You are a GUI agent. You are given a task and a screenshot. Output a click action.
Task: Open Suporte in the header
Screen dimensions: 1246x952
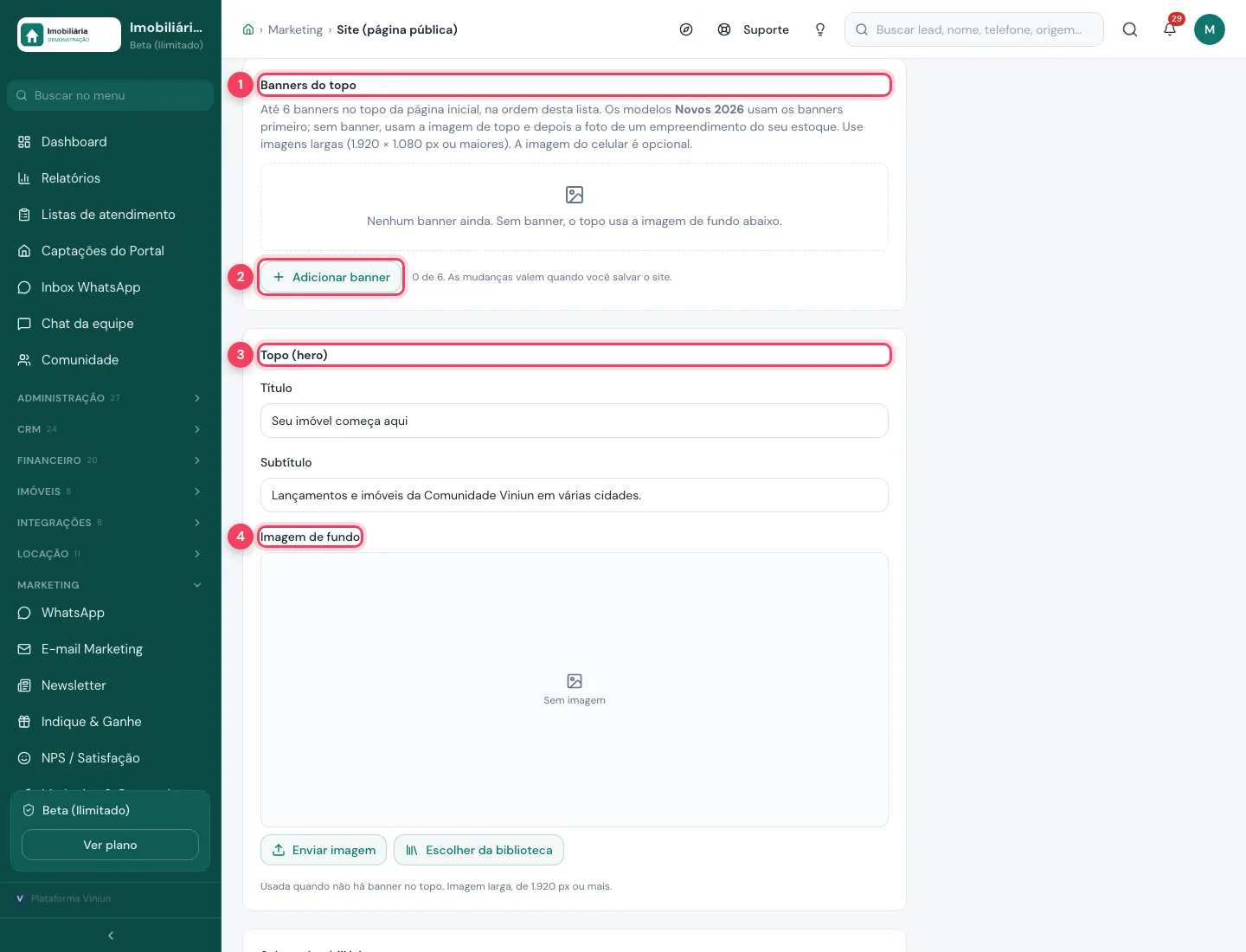(754, 29)
